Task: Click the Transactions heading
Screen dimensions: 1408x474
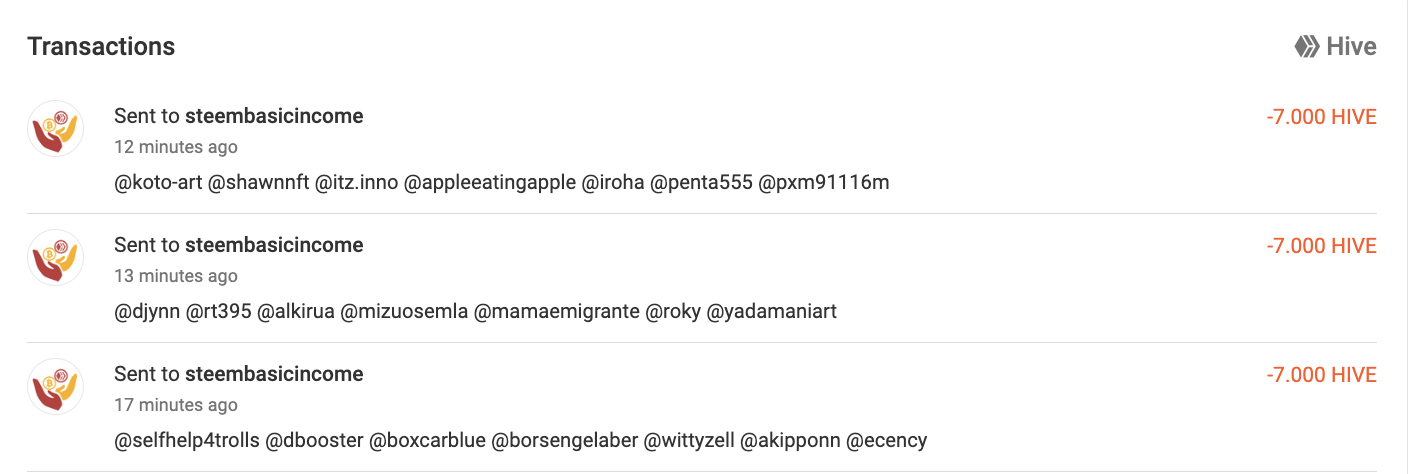Action: click(101, 46)
